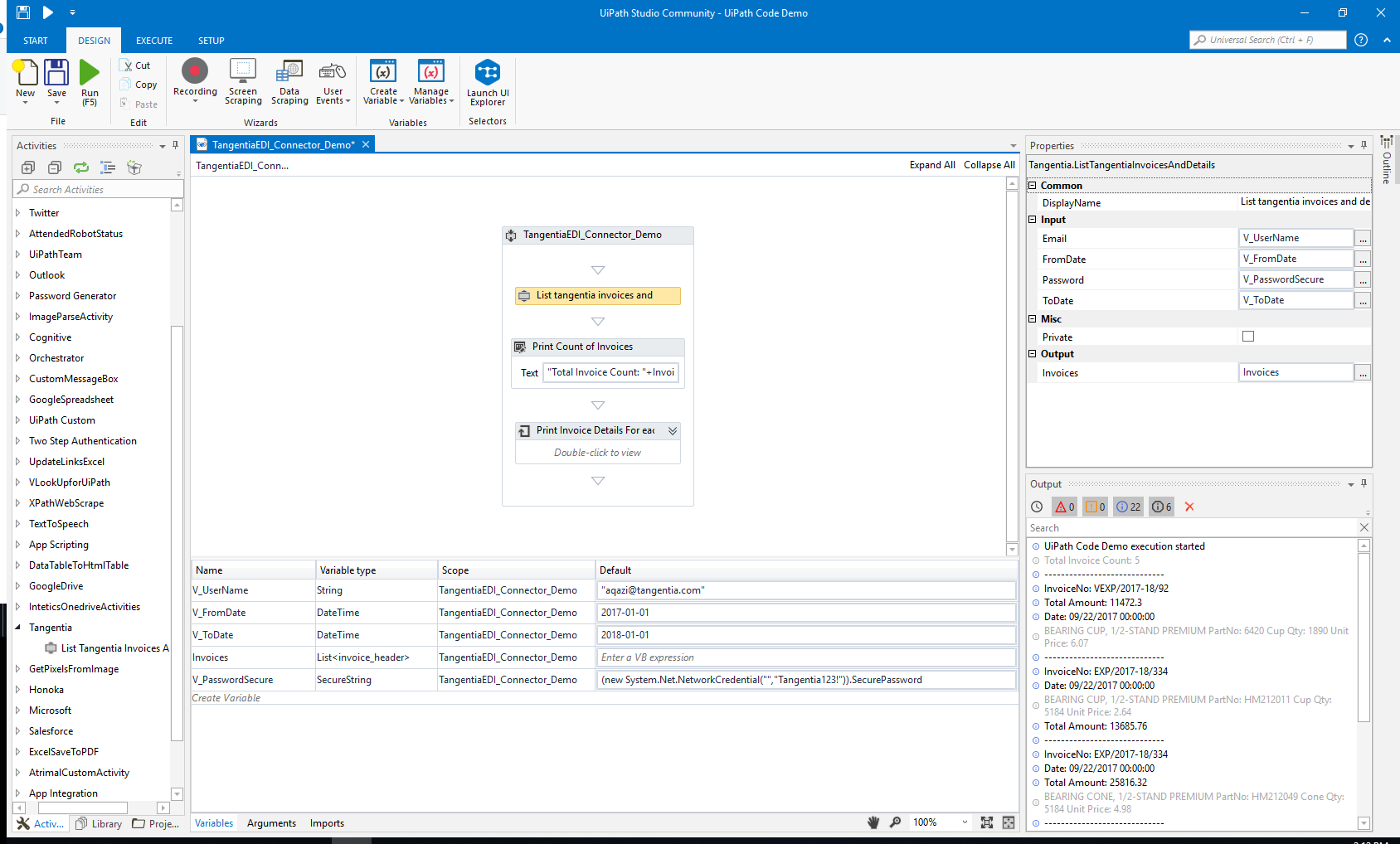Click the Create Variable icon
The image size is (1400, 844).
tap(383, 71)
